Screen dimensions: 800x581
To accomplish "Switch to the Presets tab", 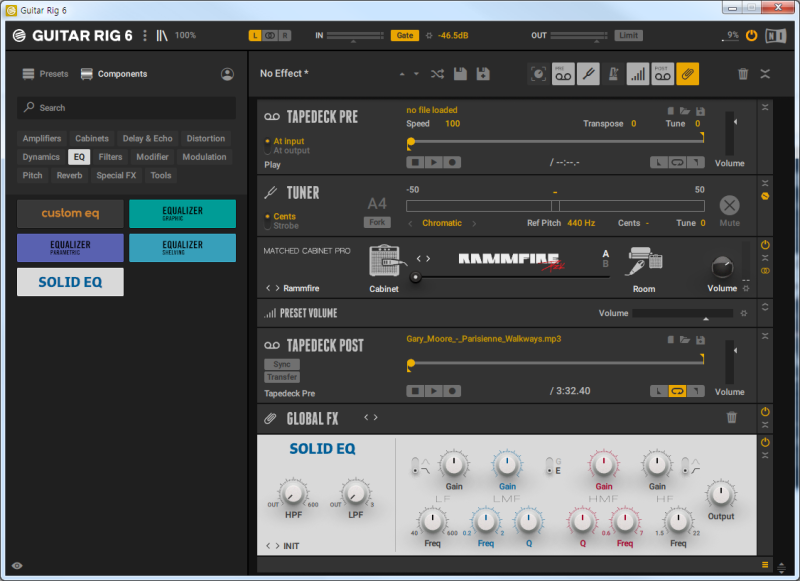I will pos(45,74).
